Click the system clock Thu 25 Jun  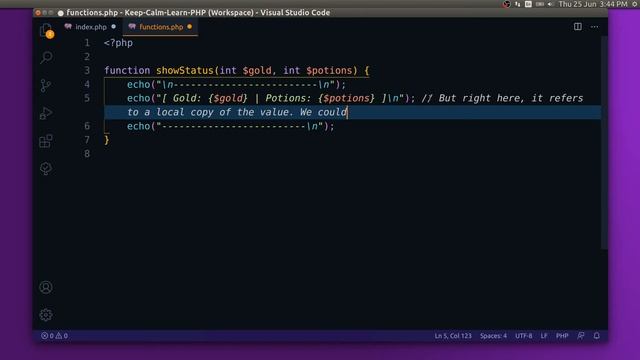pyautogui.click(x=593, y=4)
